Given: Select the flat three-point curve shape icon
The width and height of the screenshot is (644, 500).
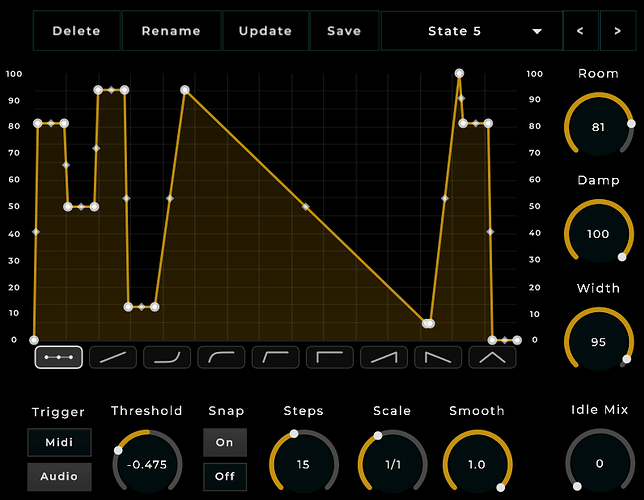Looking at the screenshot, I should [59, 357].
